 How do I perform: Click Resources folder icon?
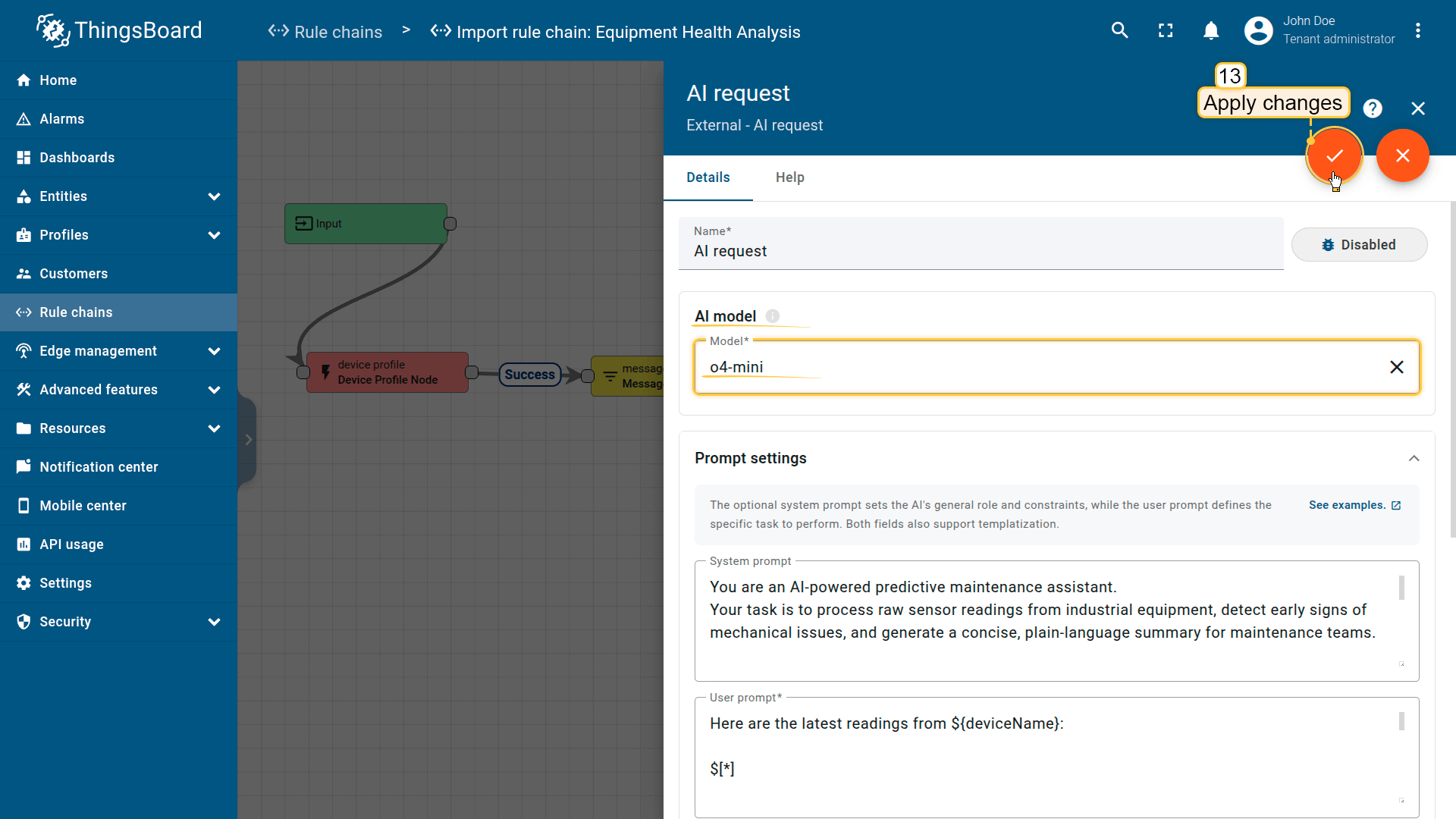[24, 428]
